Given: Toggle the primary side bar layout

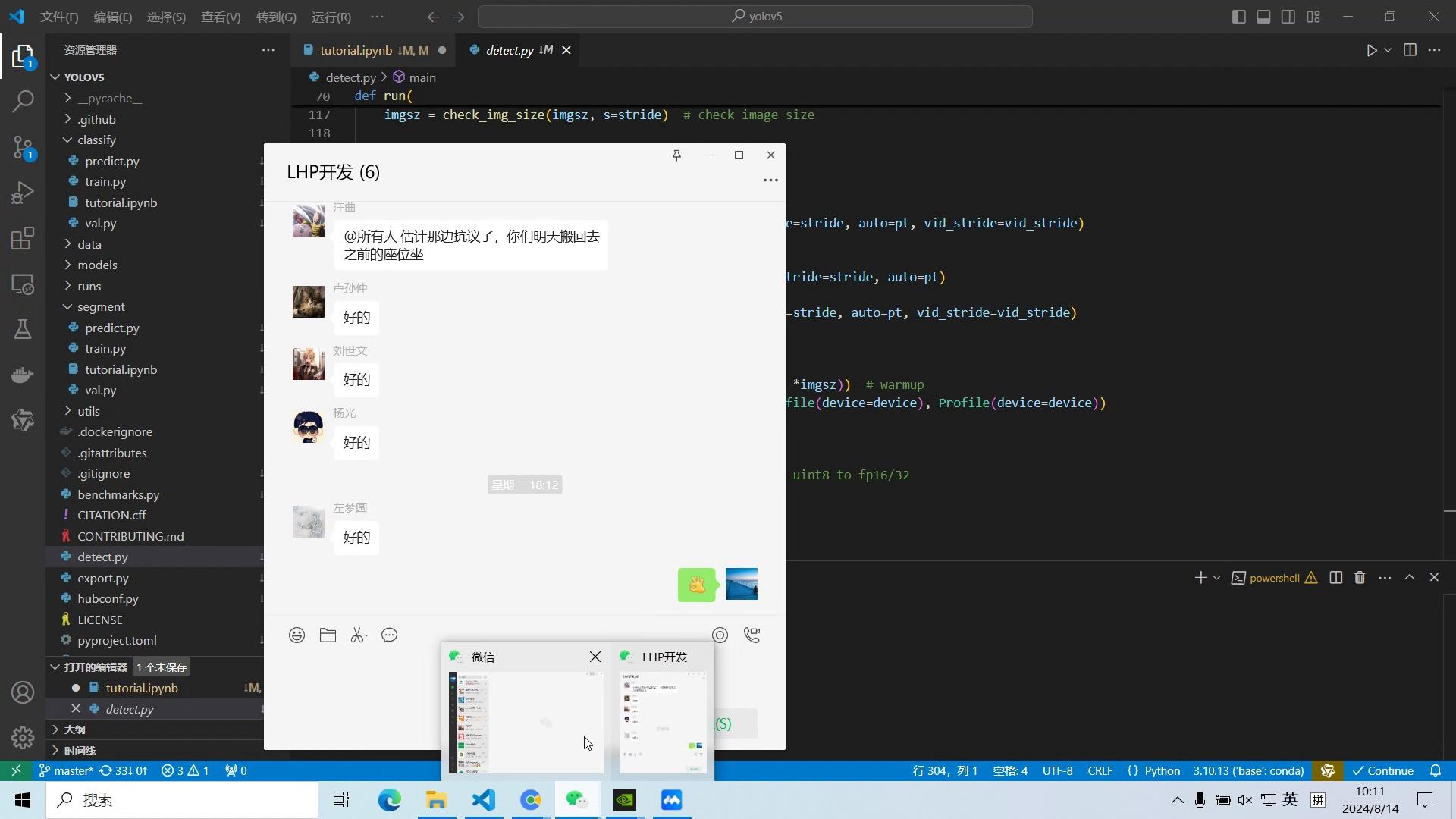Looking at the screenshot, I should coord(1239,17).
